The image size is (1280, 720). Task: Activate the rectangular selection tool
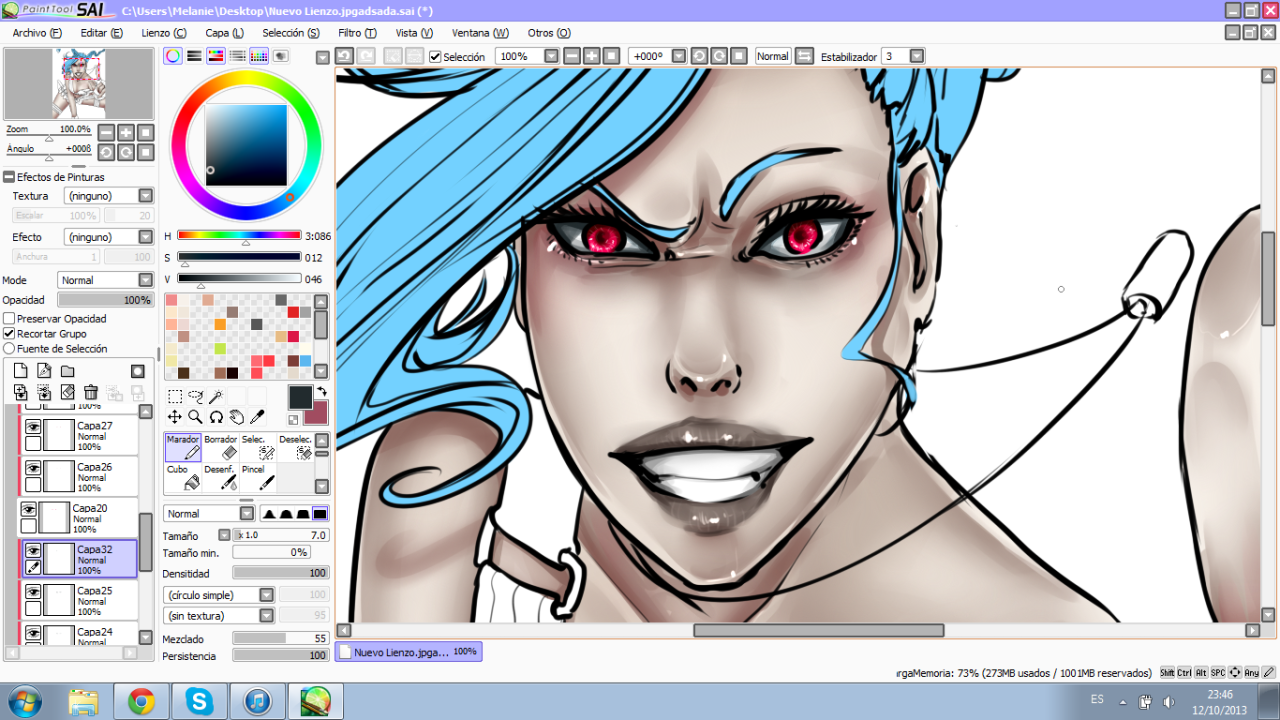[175, 397]
